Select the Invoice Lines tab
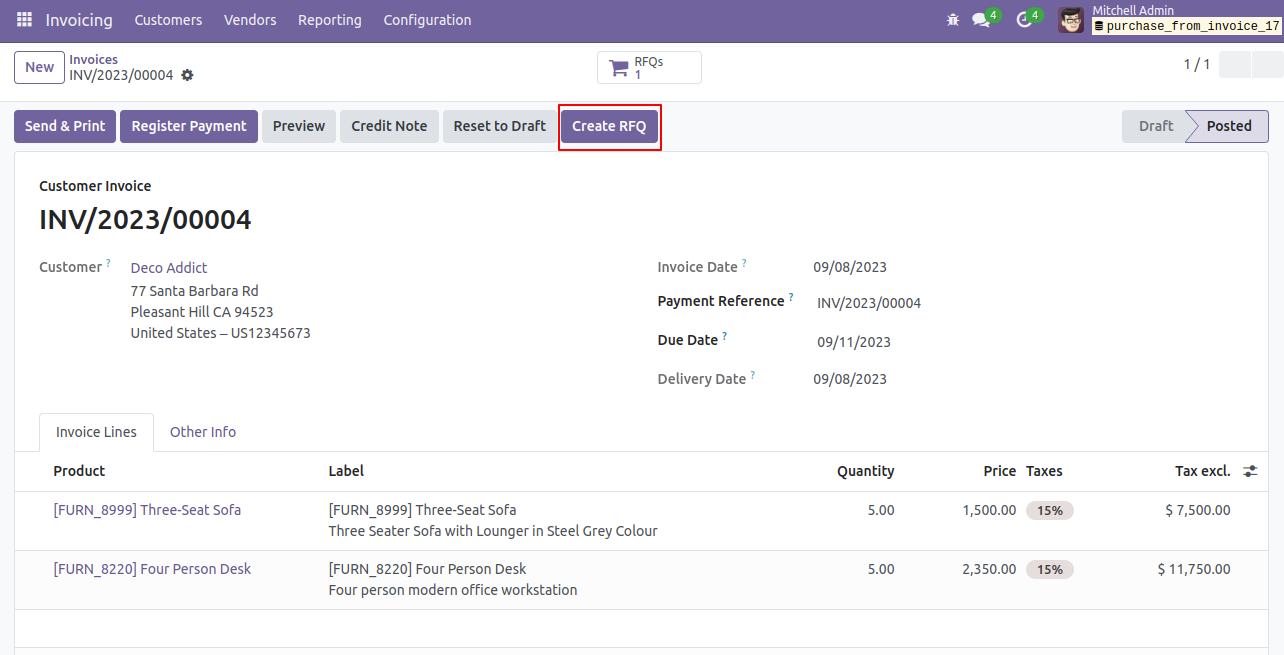 coord(96,432)
